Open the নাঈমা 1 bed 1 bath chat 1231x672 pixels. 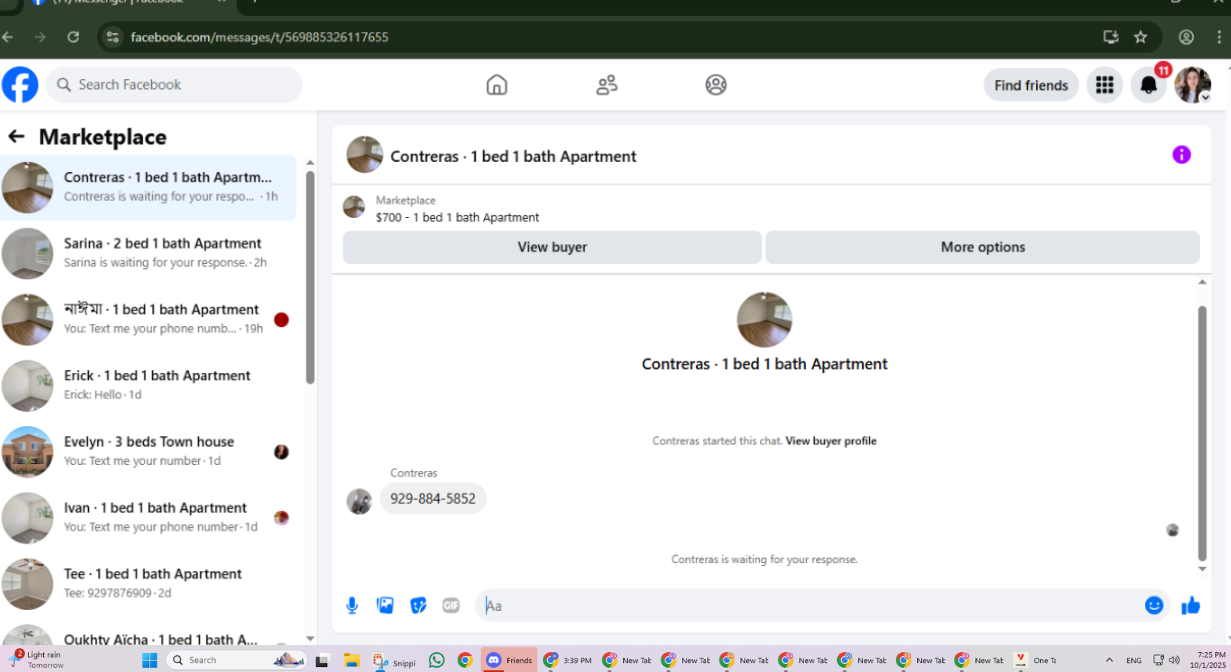click(x=148, y=319)
